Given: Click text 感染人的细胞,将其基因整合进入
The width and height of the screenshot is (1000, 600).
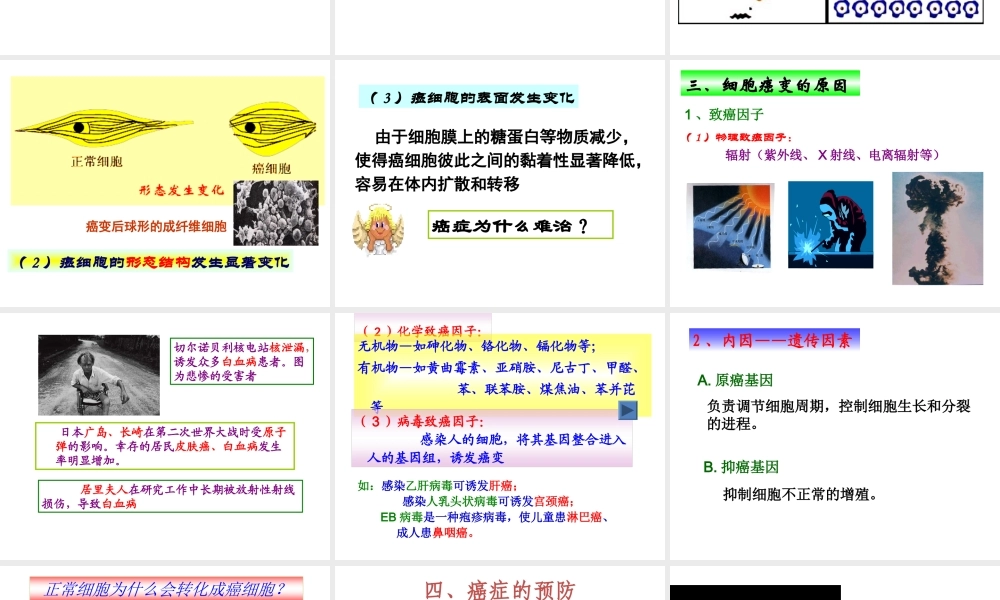Looking at the screenshot, I should tap(523, 439).
